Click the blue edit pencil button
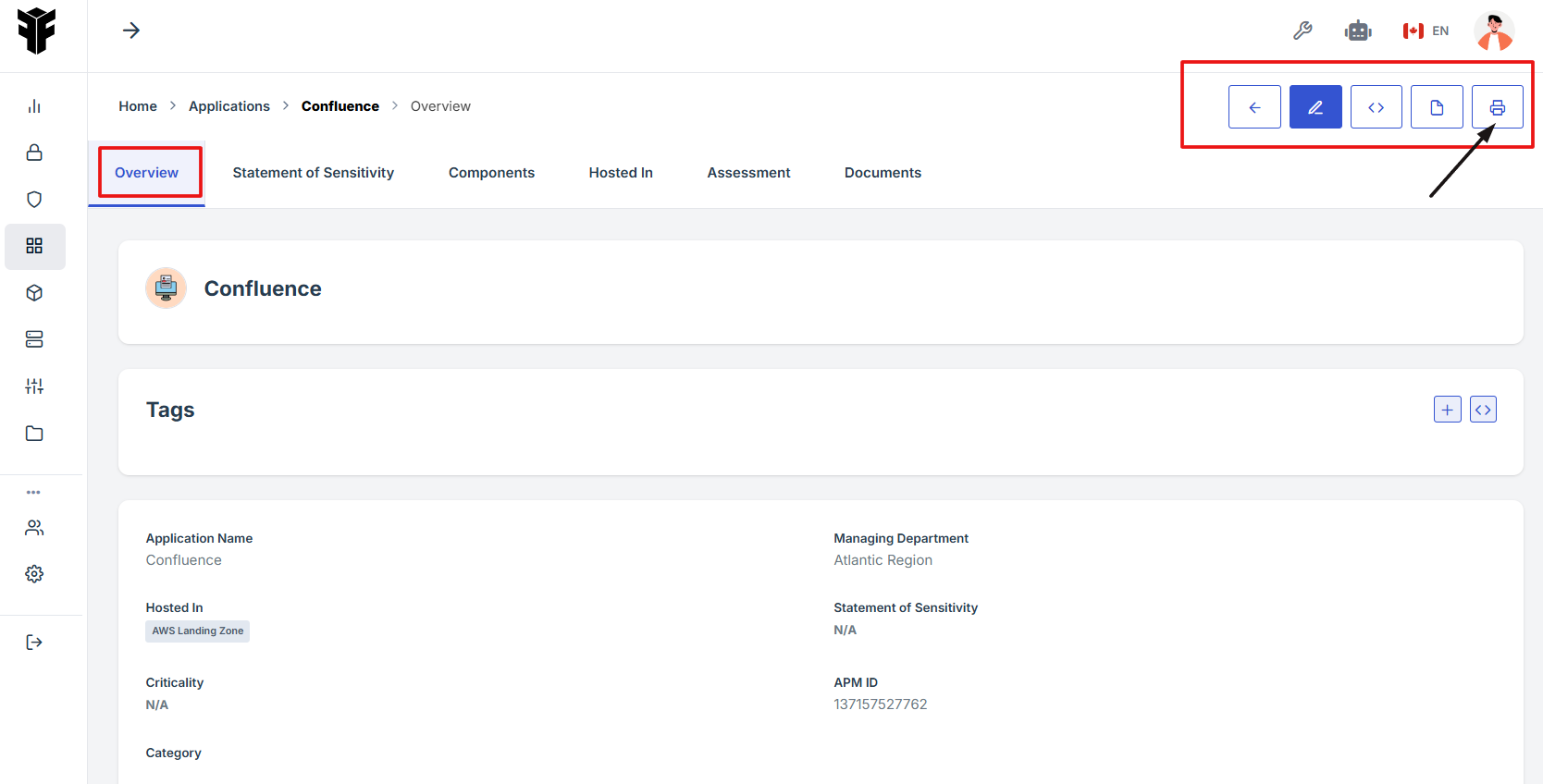The width and height of the screenshot is (1543, 784). (x=1315, y=107)
